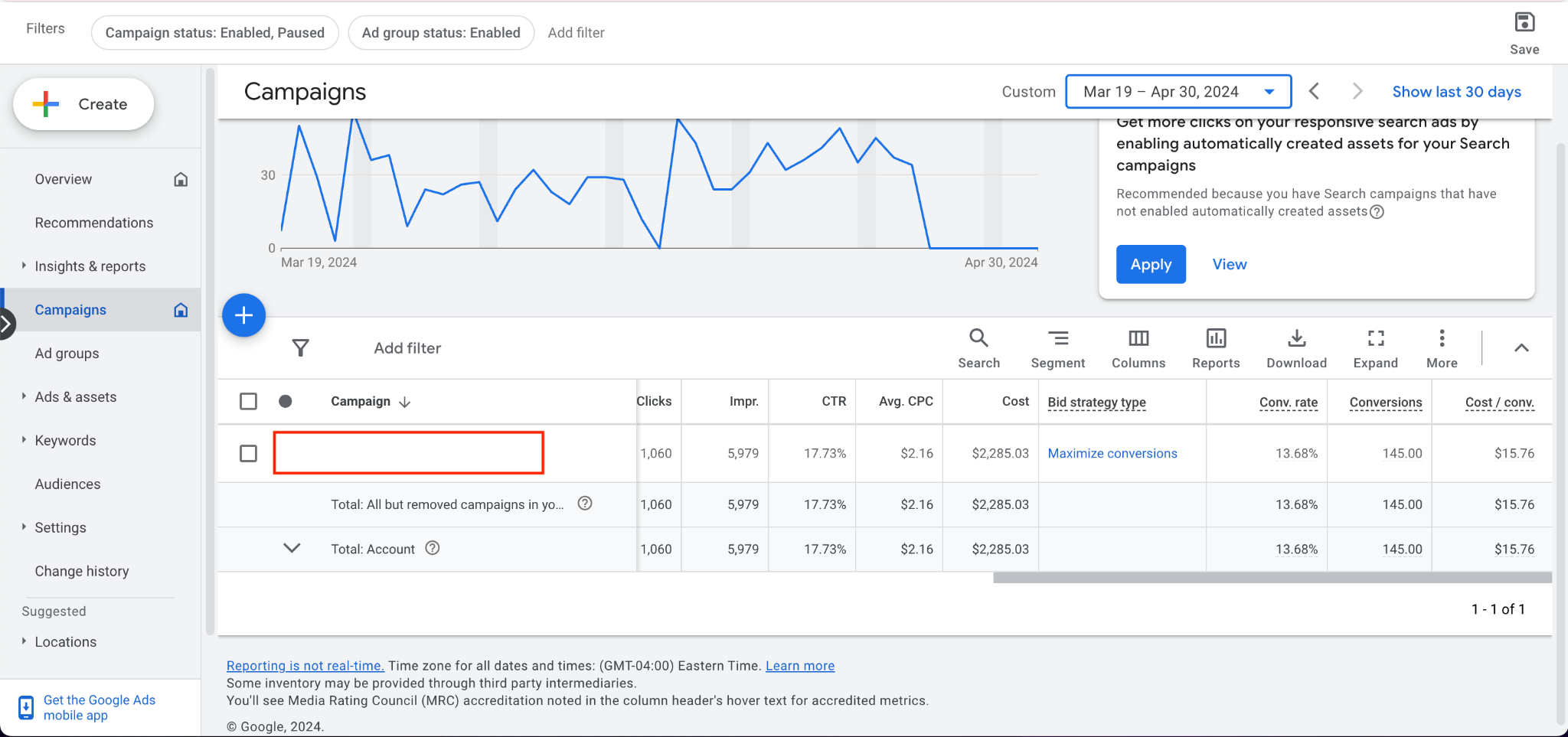Open Change history page
The image size is (1568, 737).
(x=81, y=572)
